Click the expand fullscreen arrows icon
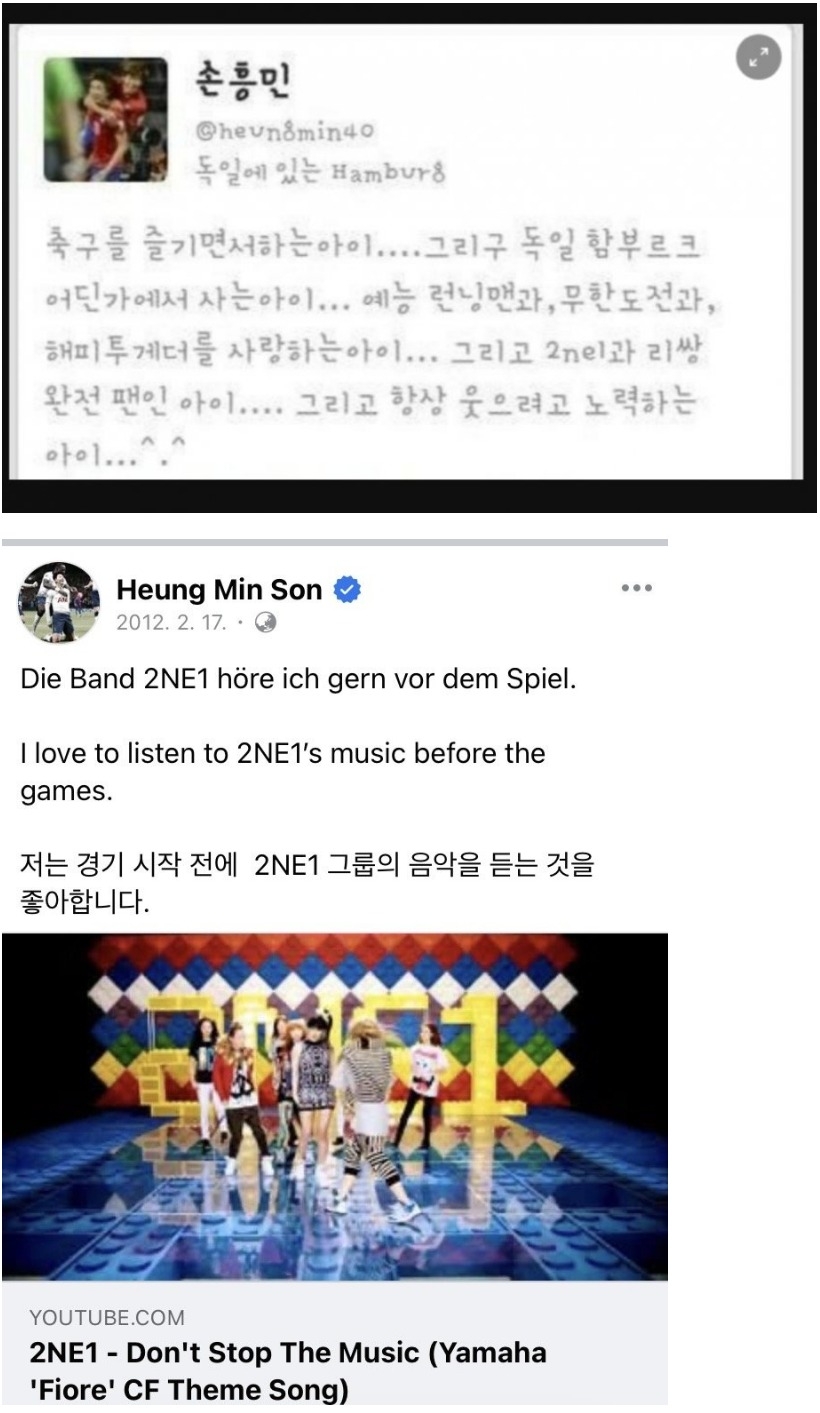820x1413 pixels. tap(759, 59)
